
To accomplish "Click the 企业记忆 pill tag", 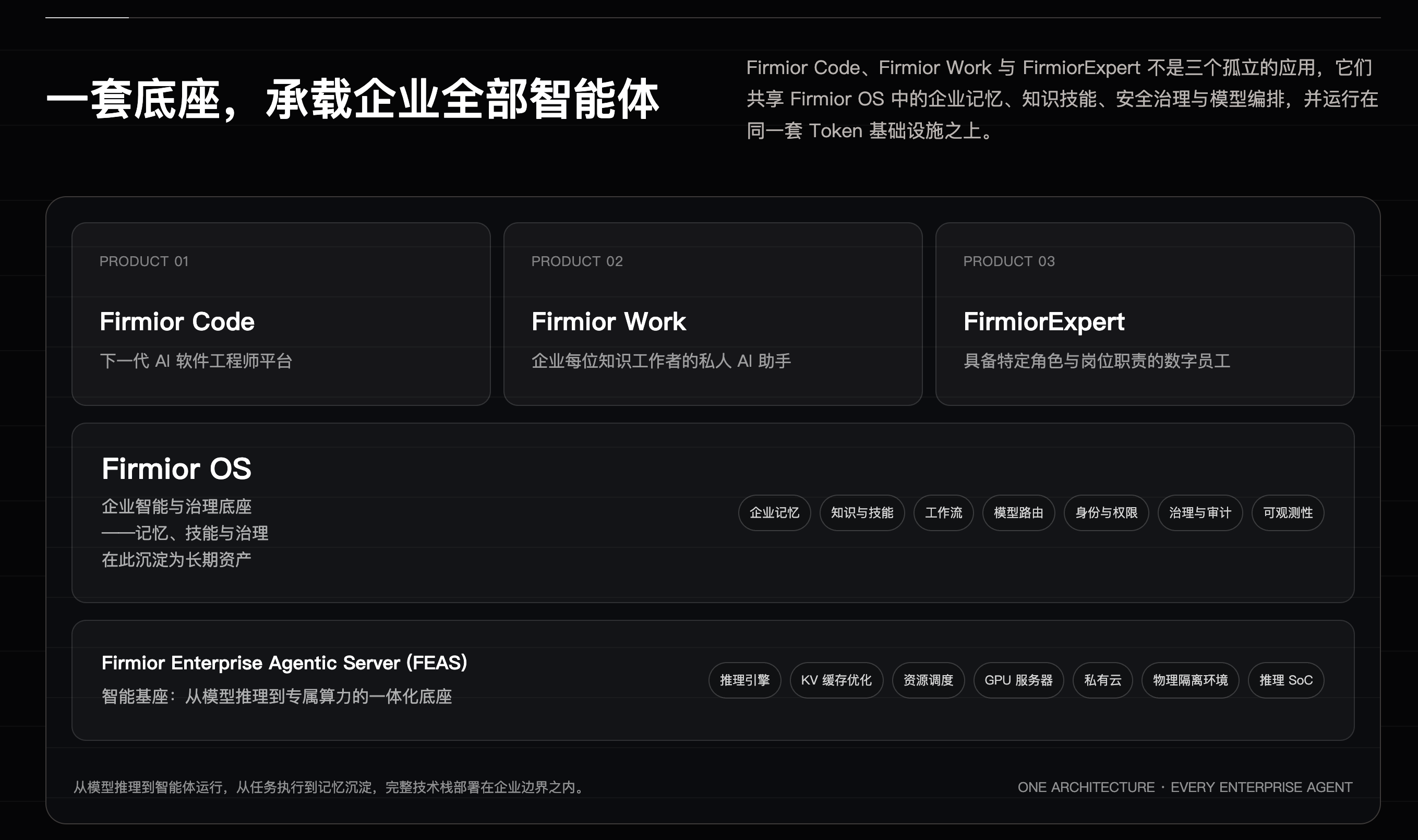I will [774, 513].
